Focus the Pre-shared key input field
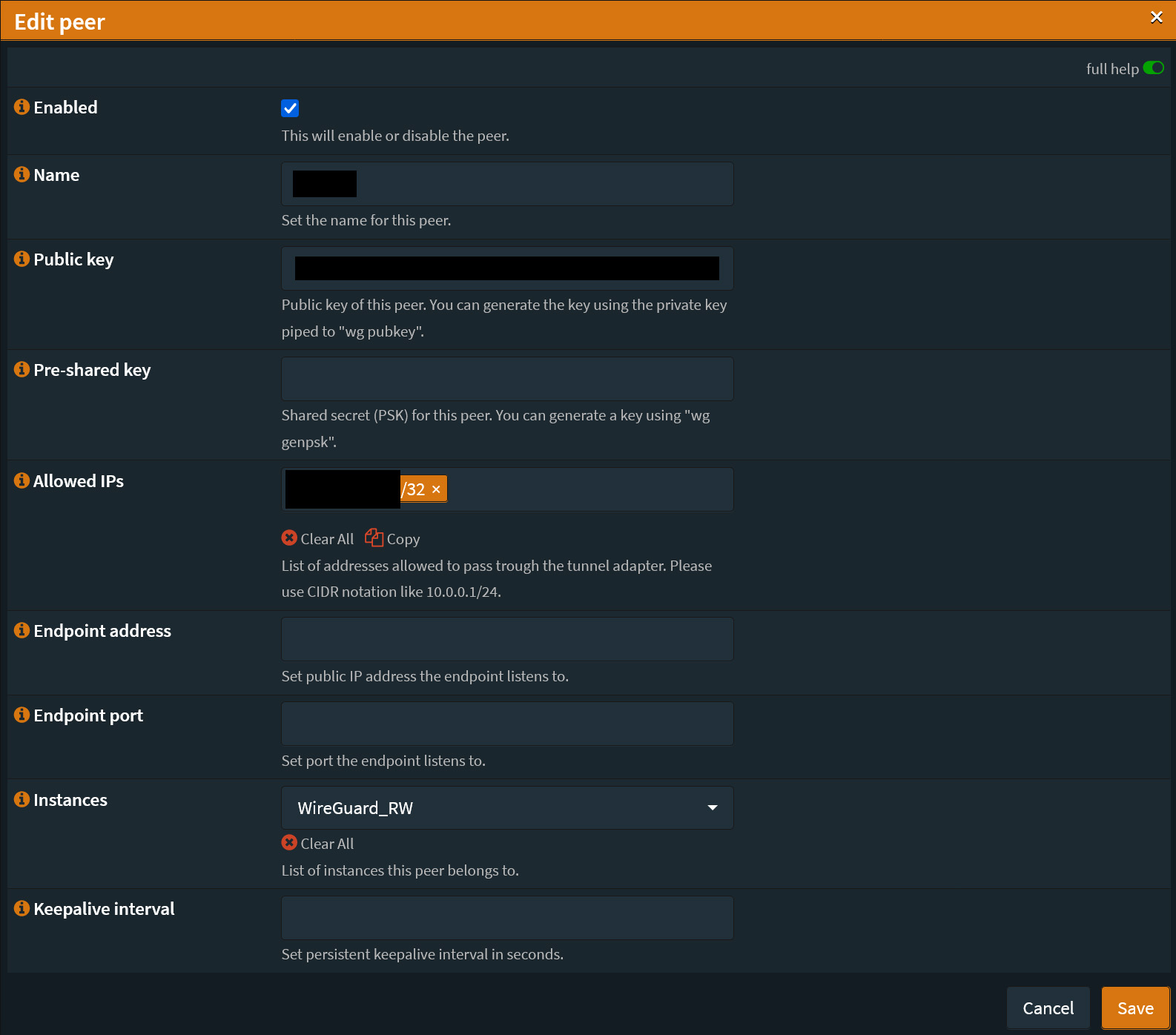Viewport: 1176px width, 1035px height. [507, 379]
